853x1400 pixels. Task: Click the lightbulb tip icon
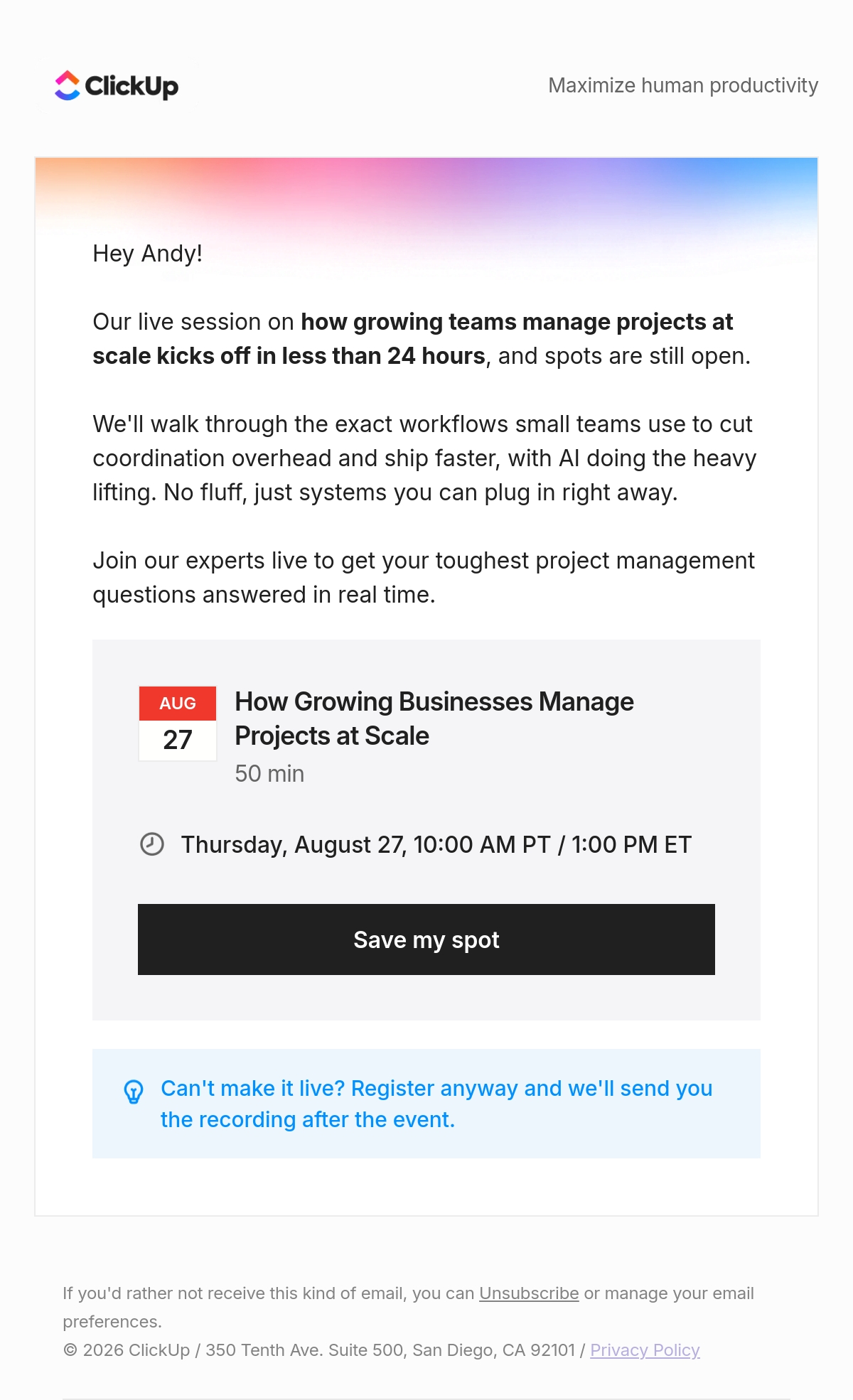click(134, 1092)
